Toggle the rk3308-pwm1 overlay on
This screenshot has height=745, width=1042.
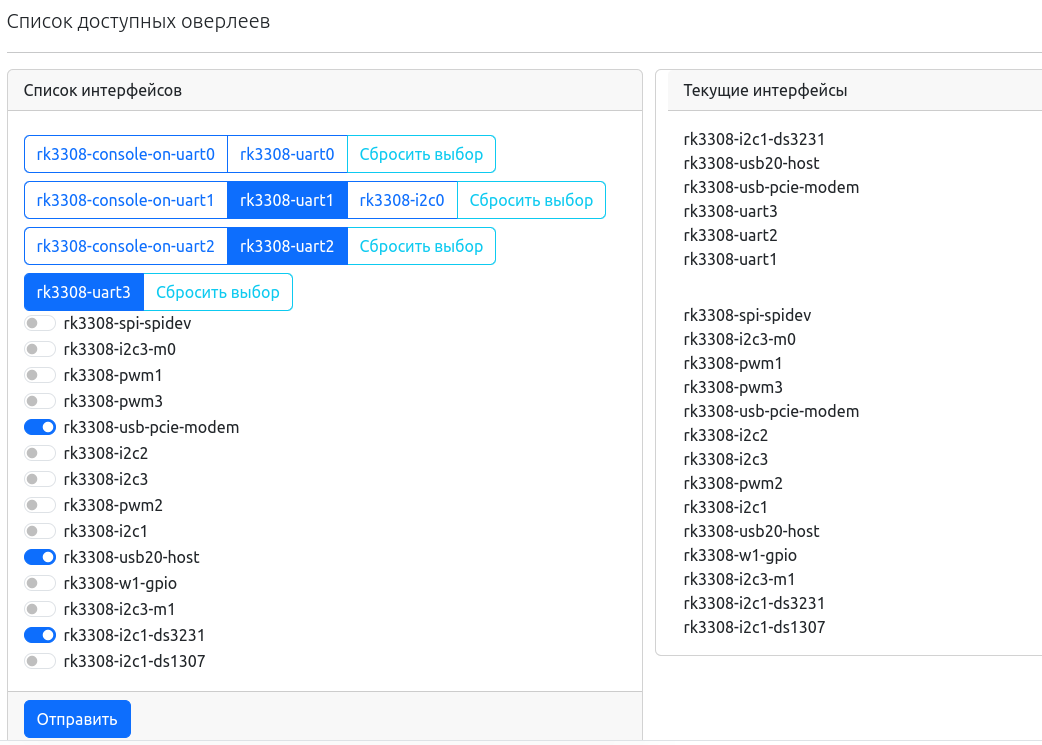click(40, 375)
